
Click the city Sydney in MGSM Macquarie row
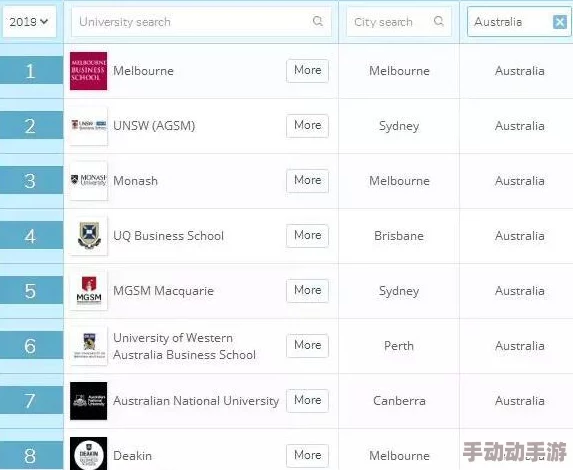point(399,291)
